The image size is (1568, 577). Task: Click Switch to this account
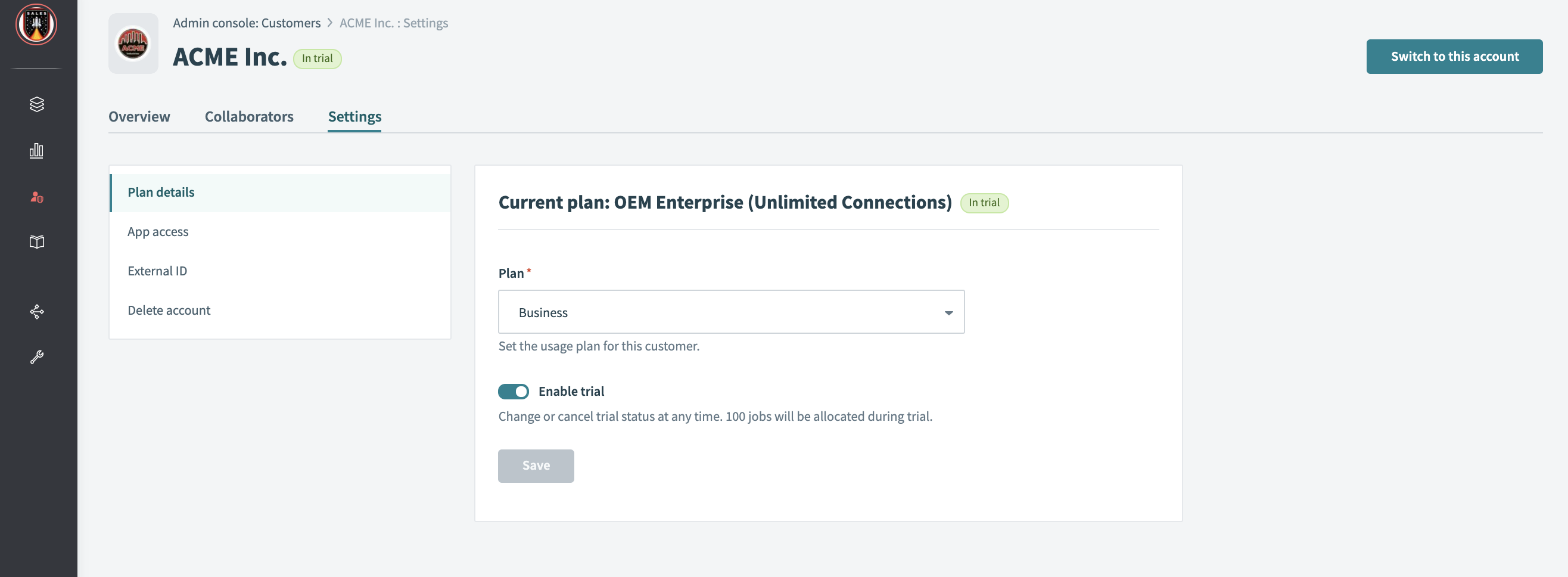[x=1454, y=56]
